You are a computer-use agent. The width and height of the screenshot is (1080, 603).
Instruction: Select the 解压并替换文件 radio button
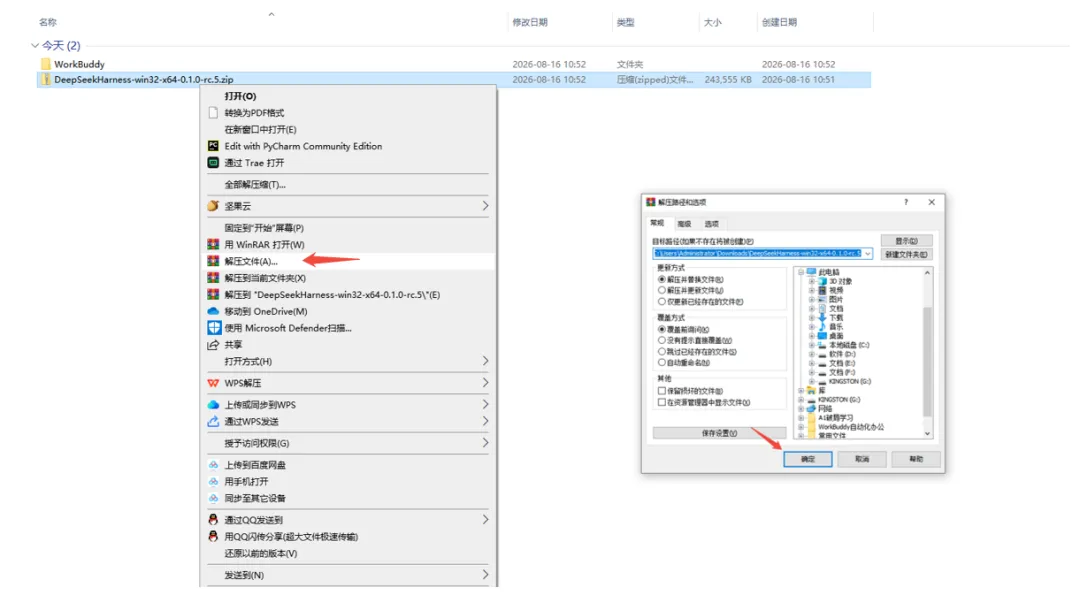pos(662,280)
